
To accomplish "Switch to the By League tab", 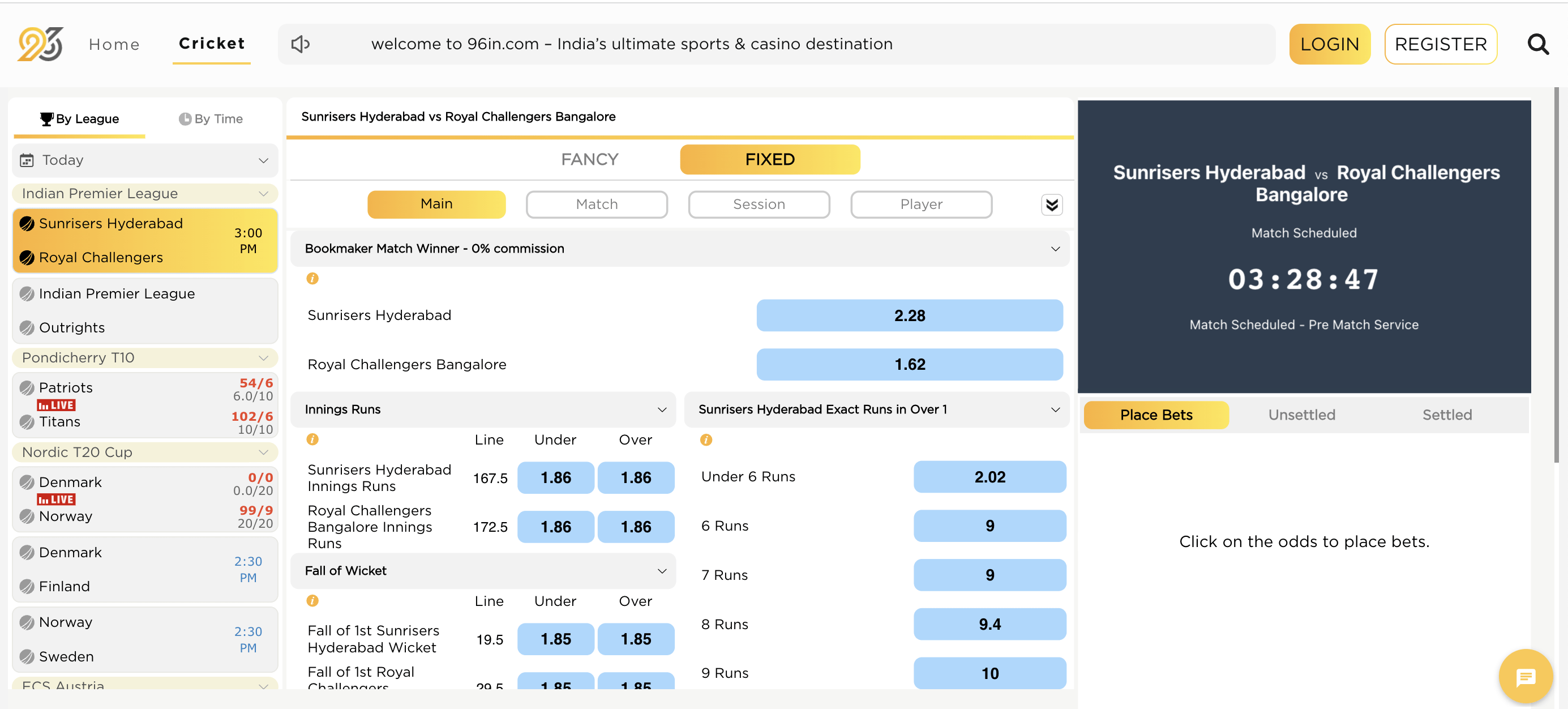I will [x=80, y=119].
